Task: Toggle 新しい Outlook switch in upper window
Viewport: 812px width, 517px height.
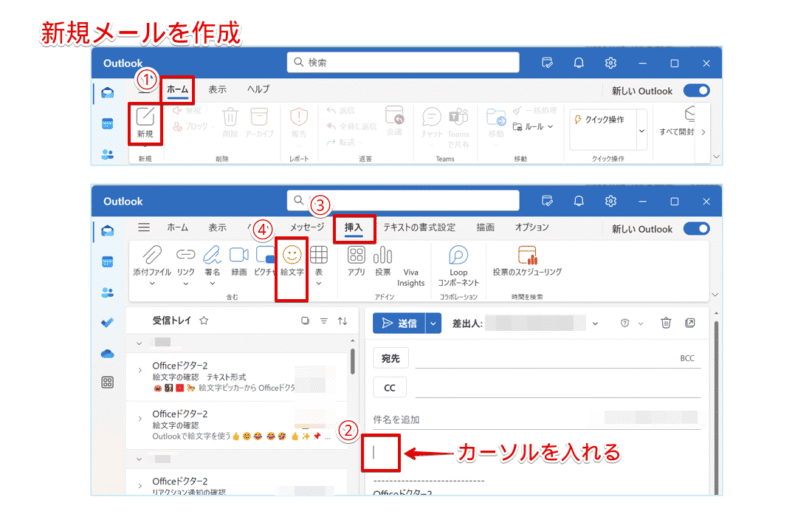Action: click(x=697, y=91)
